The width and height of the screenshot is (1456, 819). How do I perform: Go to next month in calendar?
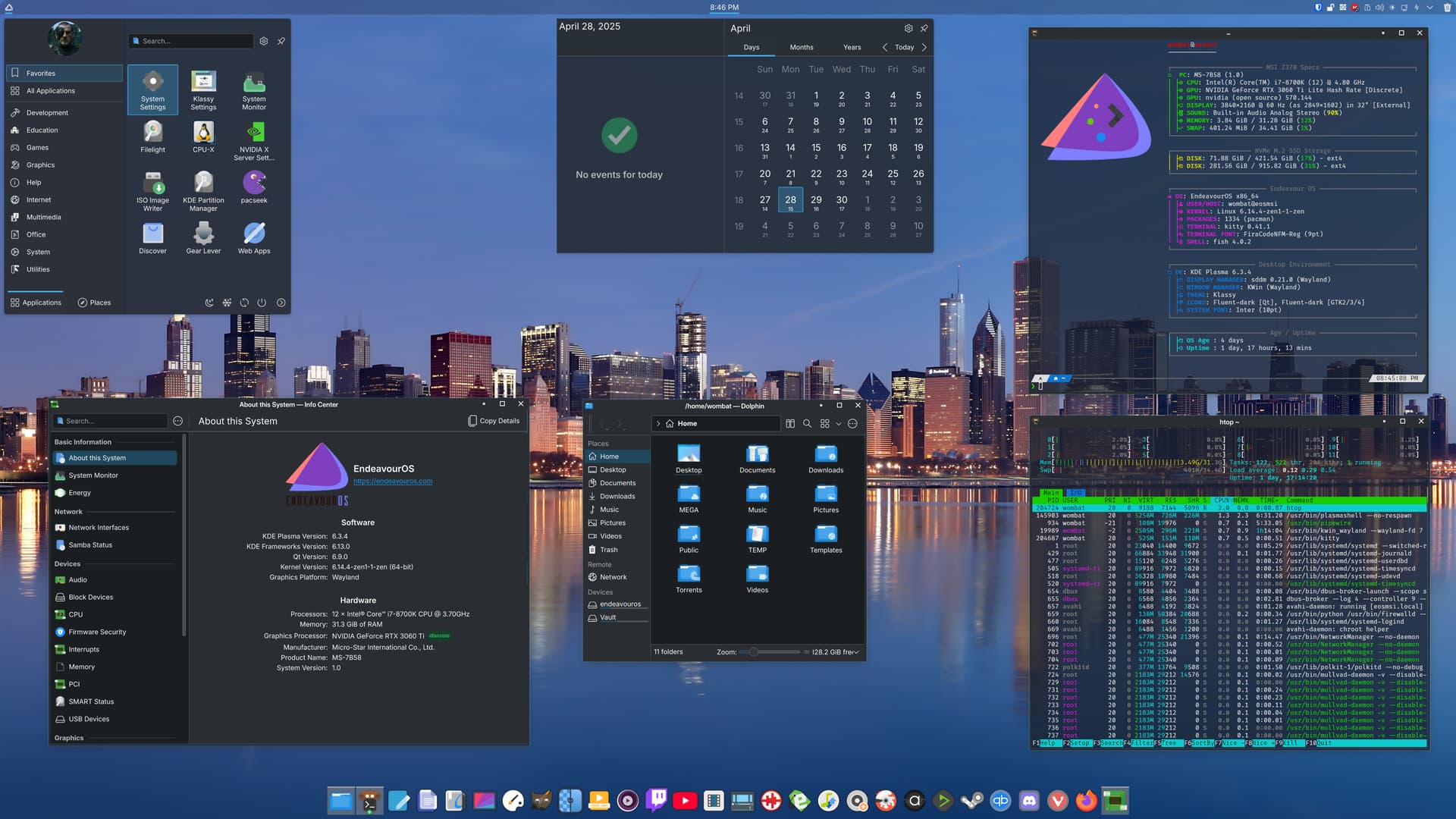point(924,47)
